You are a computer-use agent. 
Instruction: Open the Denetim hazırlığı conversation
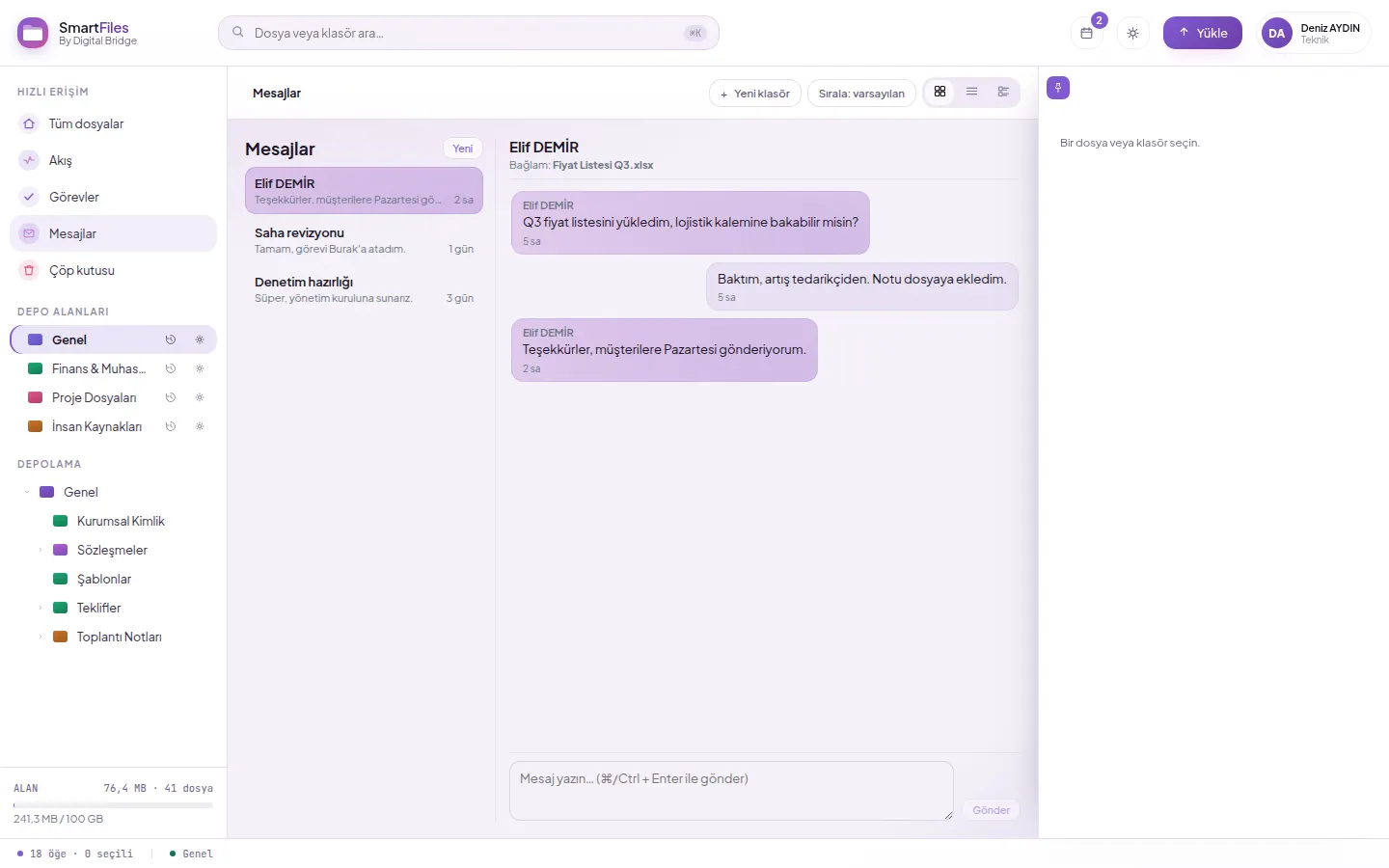pos(364,288)
